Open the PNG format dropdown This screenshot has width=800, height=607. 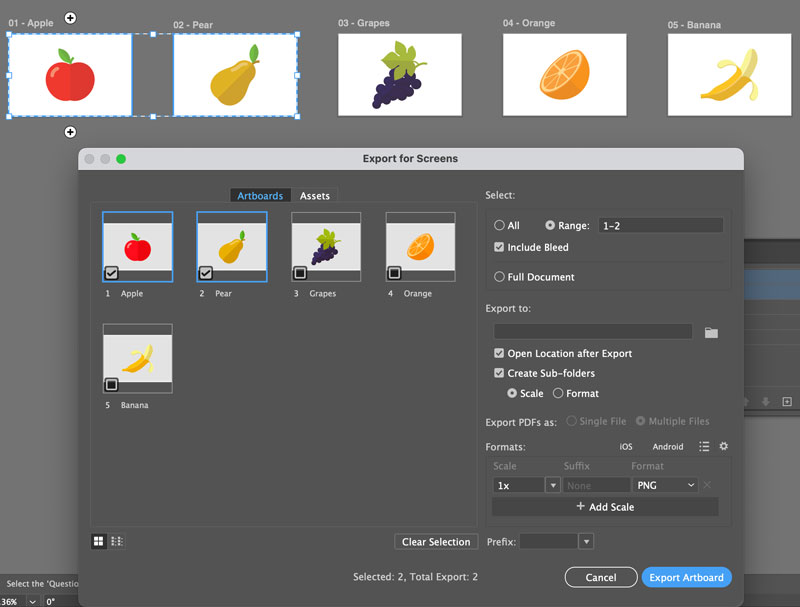tap(665, 485)
